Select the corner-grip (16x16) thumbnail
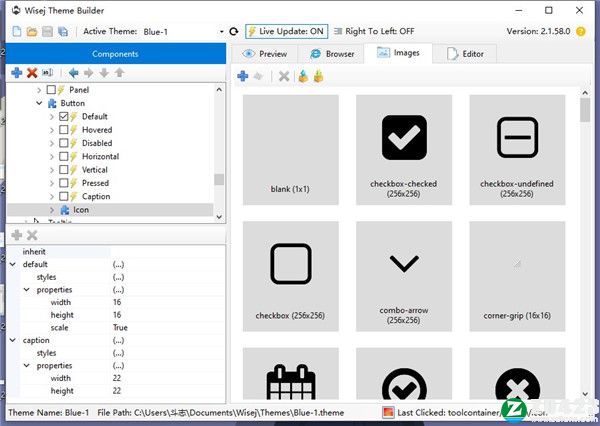 click(x=517, y=276)
